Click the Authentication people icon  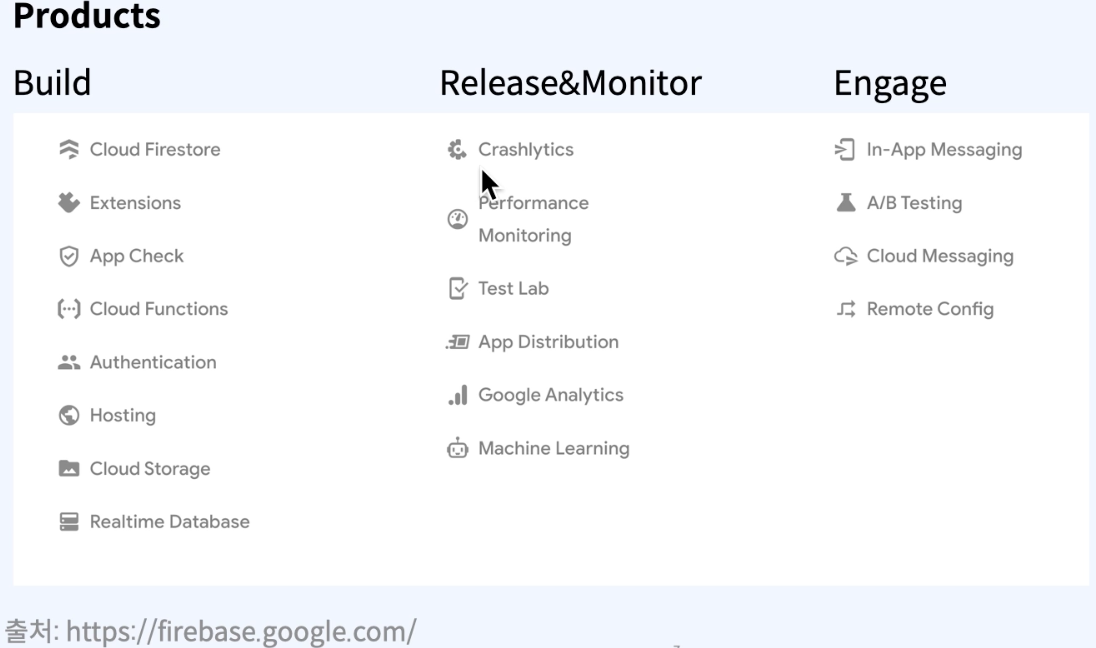click(68, 362)
